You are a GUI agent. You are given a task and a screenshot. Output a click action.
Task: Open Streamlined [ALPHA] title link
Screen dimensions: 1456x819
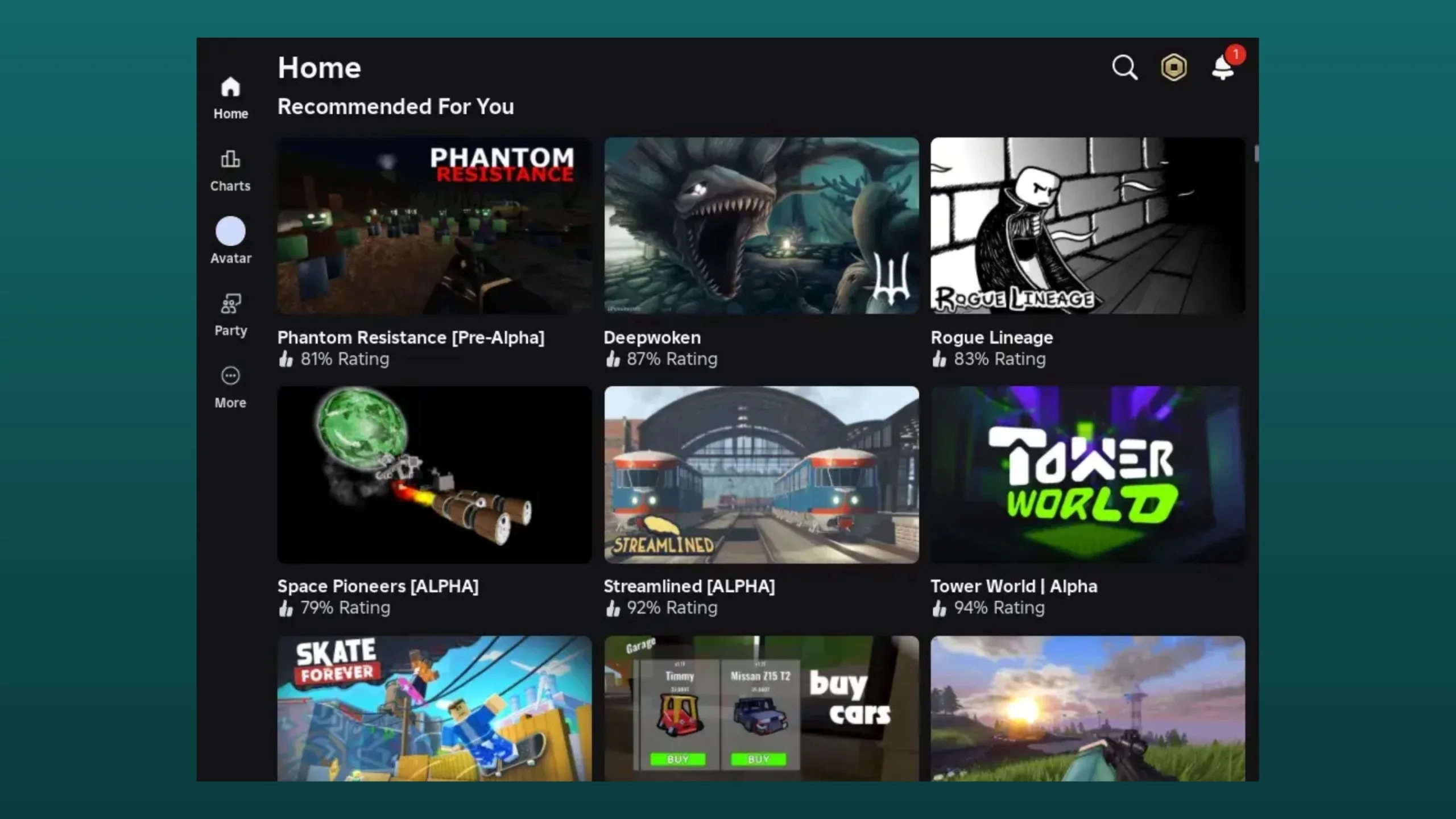pyautogui.click(x=689, y=586)
